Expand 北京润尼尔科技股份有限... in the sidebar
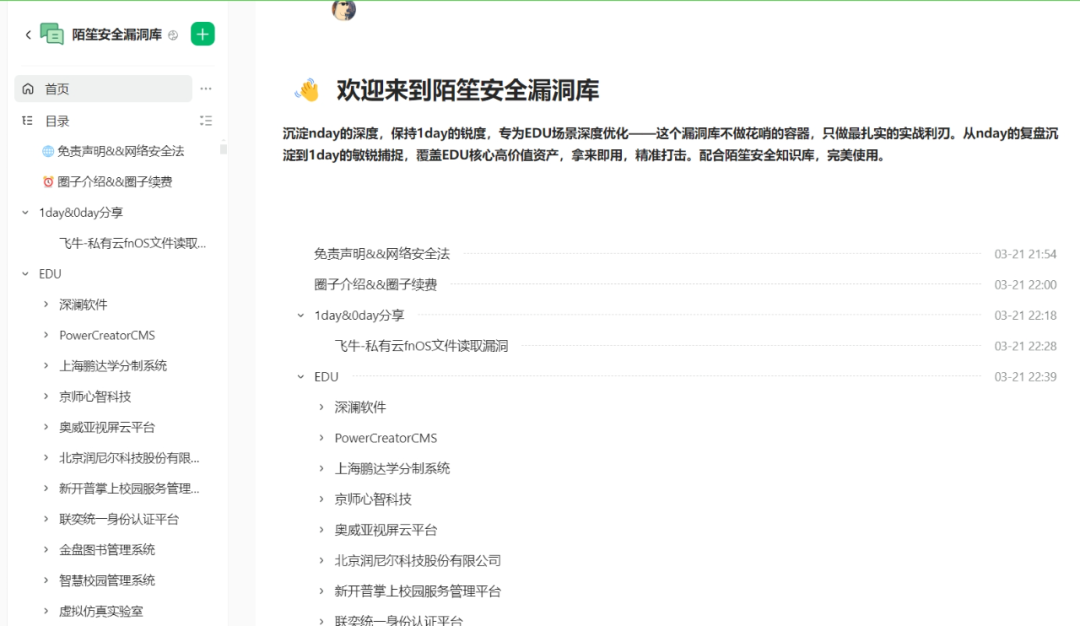1080x626 pixels. pos(46,457)
